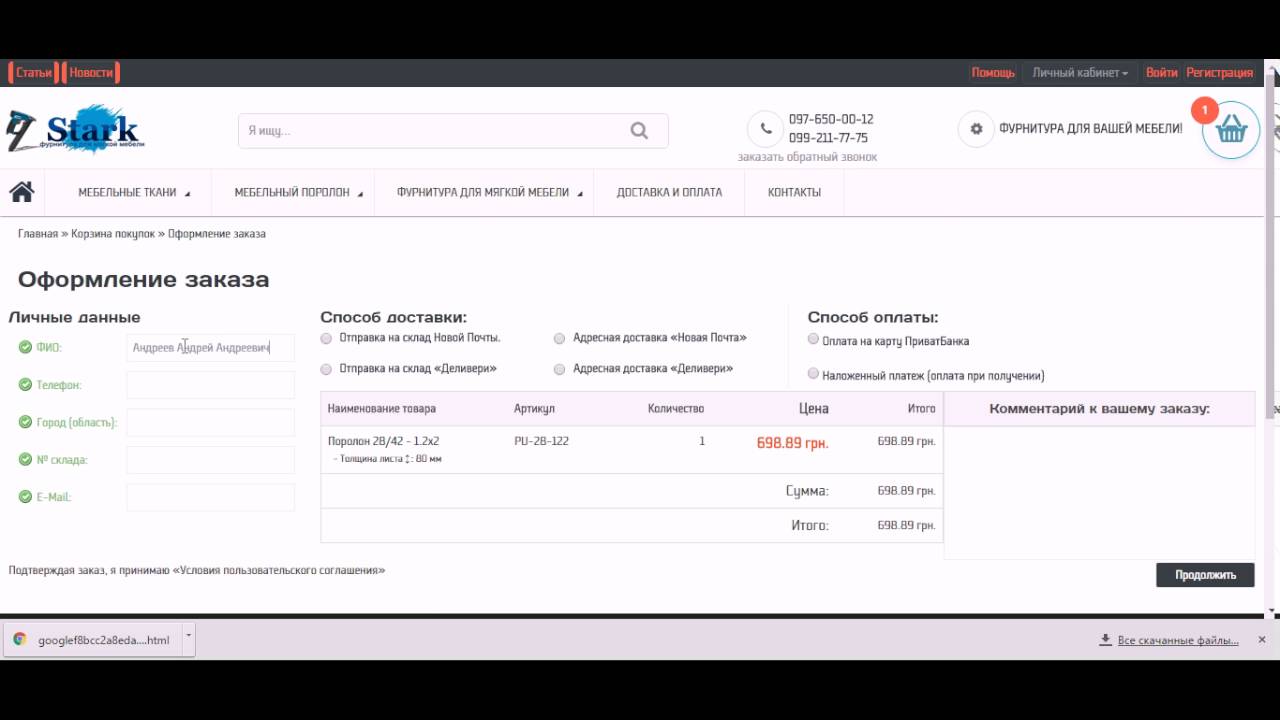This screenshot has height=720, width=1280.
Task: Open Доставка и оплата page
Action: pyautogui.click(x=669, y=192)
